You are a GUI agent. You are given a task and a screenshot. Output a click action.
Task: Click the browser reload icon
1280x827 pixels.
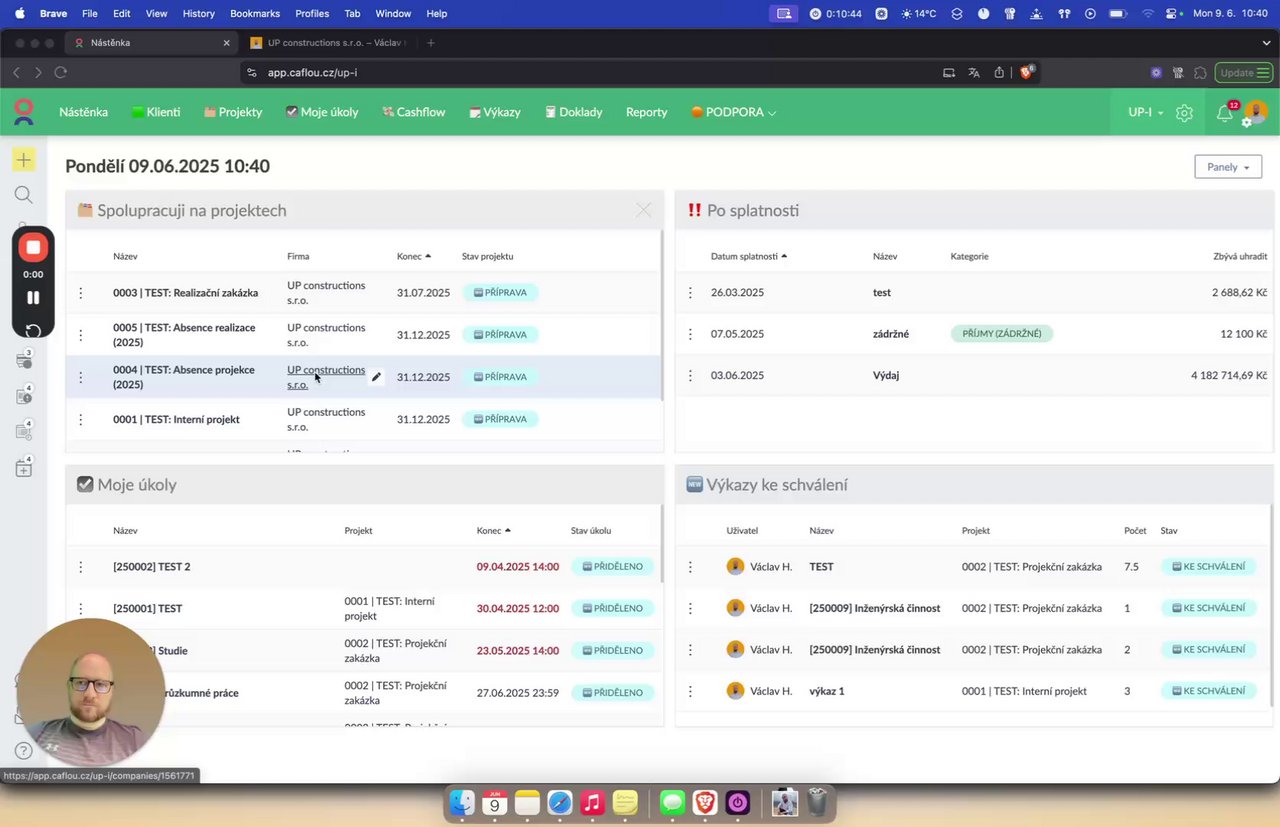(x=61, y=72)
